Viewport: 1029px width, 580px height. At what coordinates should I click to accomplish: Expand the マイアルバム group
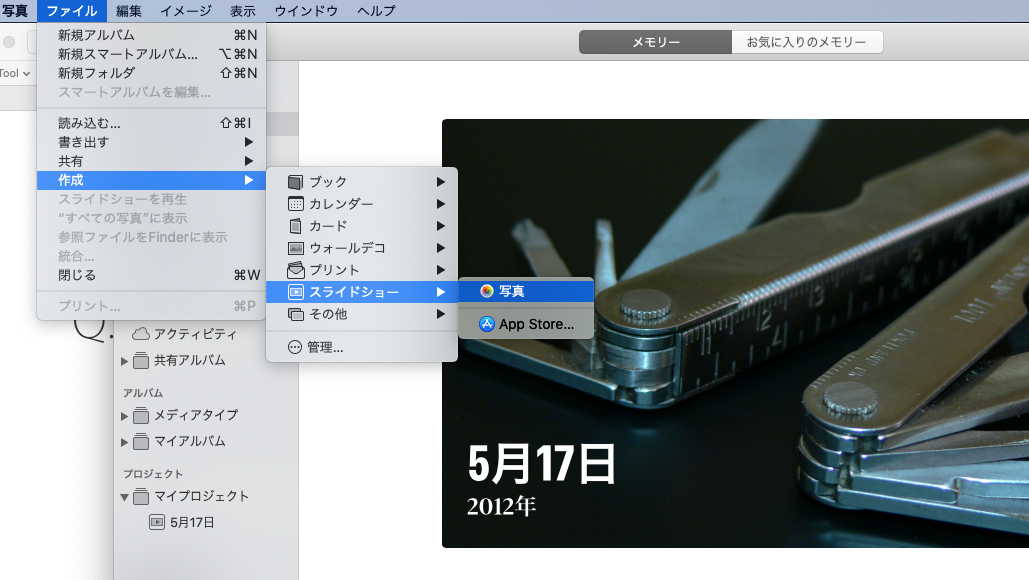pyautogui.click(x=124, y=442)
